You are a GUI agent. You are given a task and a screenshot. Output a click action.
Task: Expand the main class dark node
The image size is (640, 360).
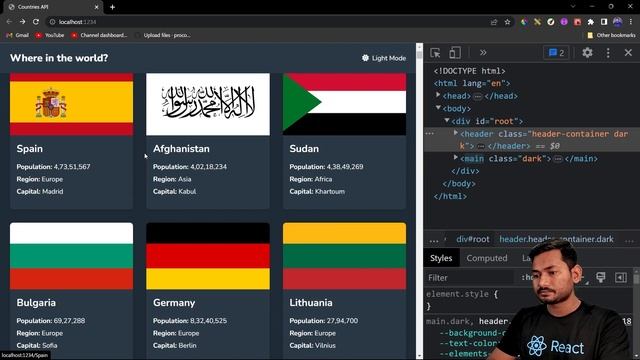(456, 158)
